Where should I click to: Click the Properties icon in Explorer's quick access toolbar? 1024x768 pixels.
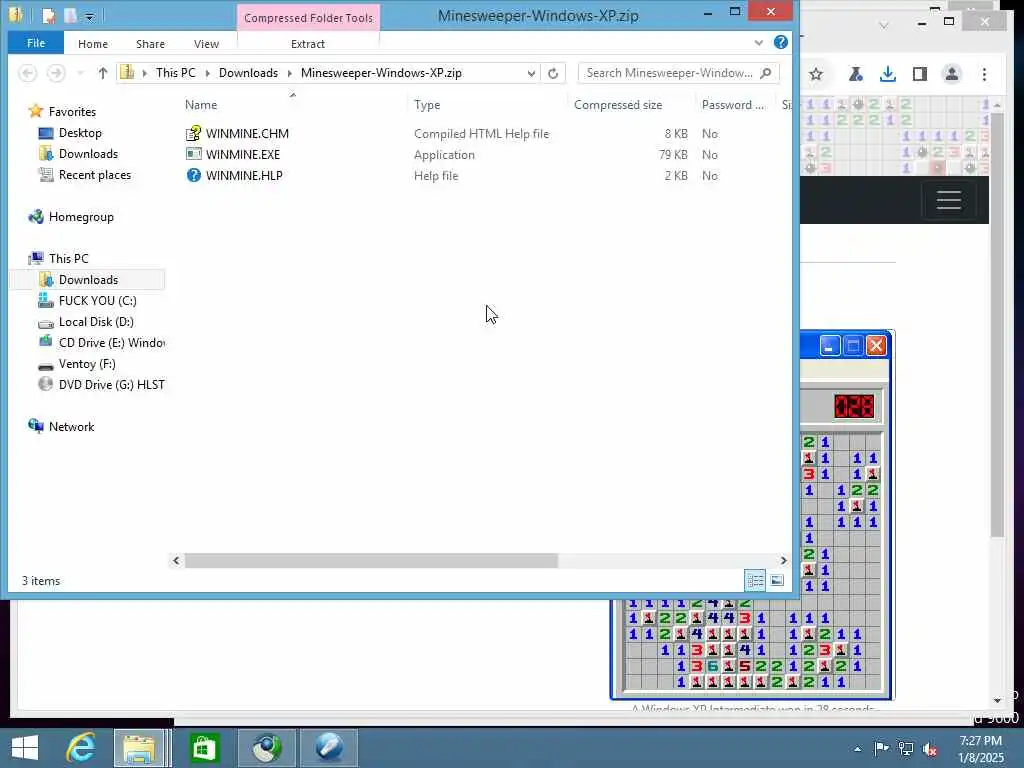point(48,16)
